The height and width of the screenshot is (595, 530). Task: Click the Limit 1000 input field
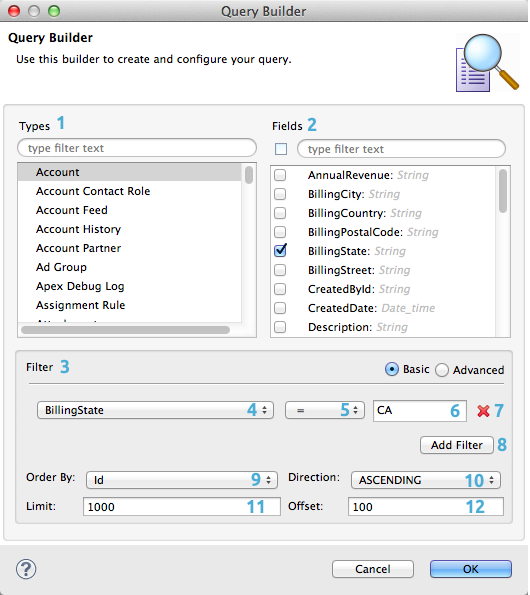182,507
